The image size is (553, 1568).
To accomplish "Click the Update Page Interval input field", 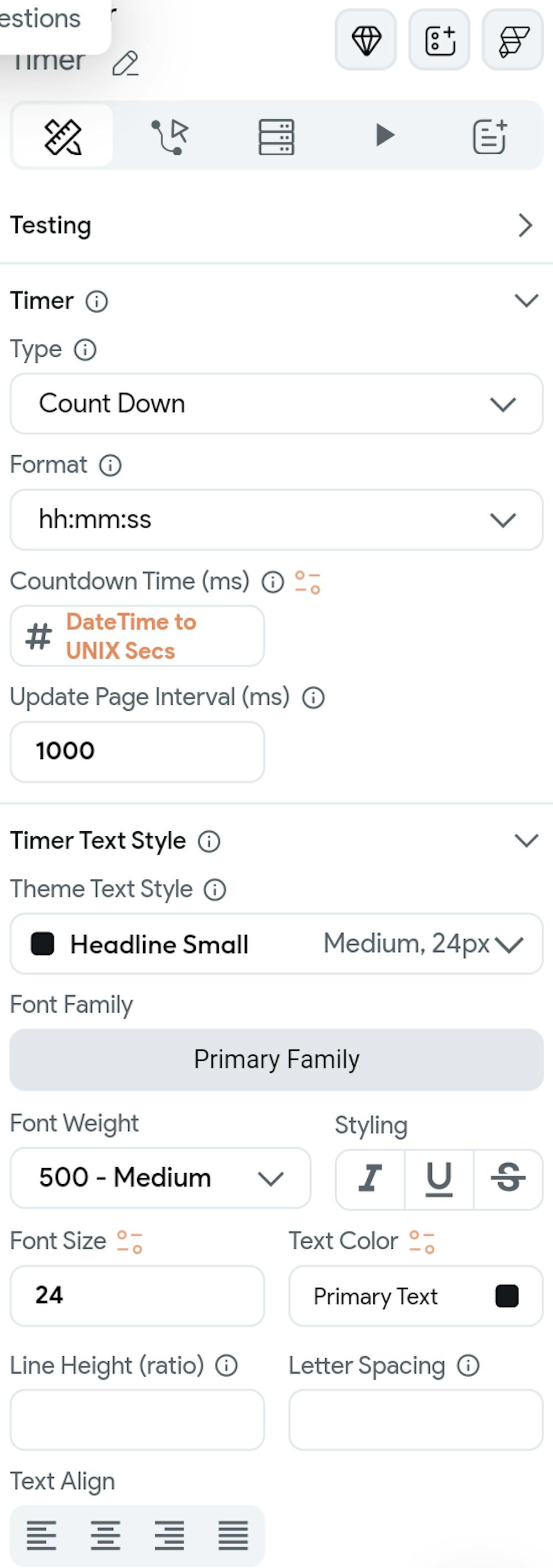I will click(137, 752).
